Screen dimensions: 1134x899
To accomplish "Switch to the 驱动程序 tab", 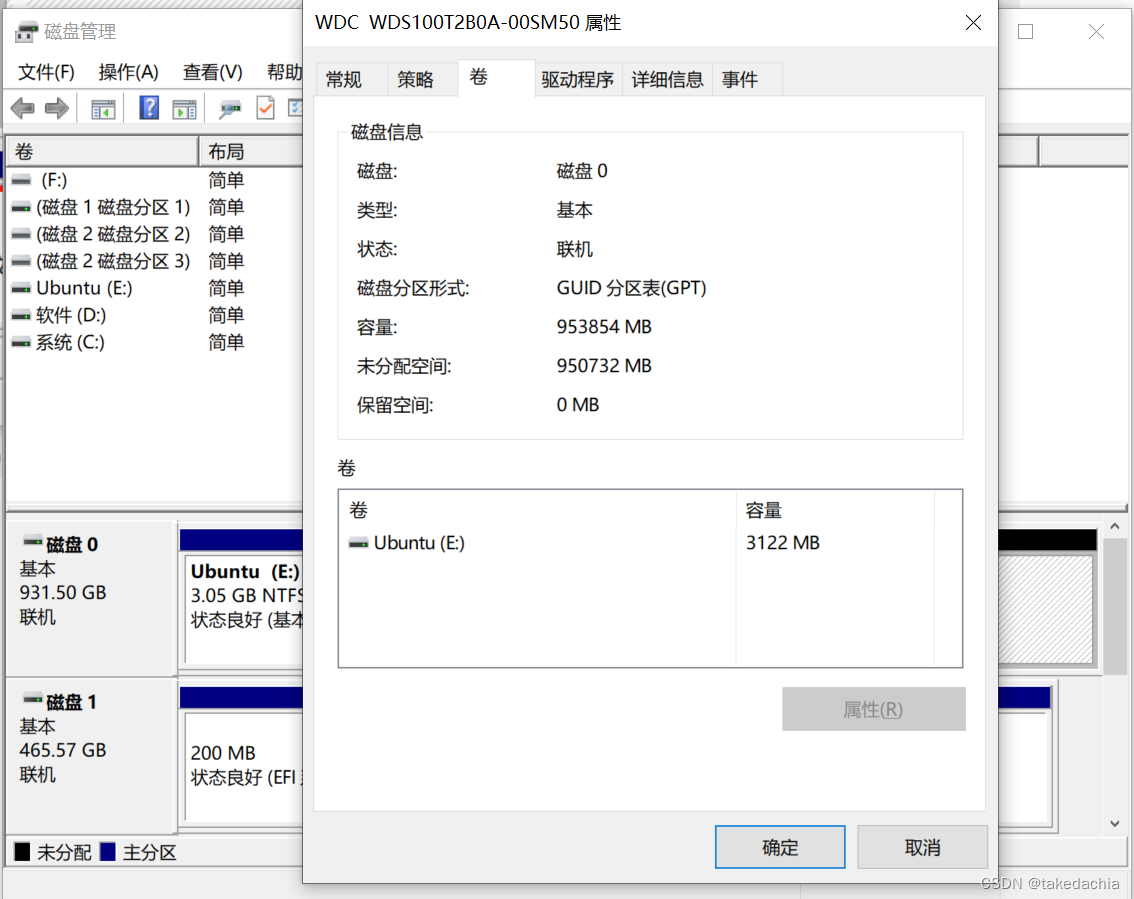I will pos(578,80).
